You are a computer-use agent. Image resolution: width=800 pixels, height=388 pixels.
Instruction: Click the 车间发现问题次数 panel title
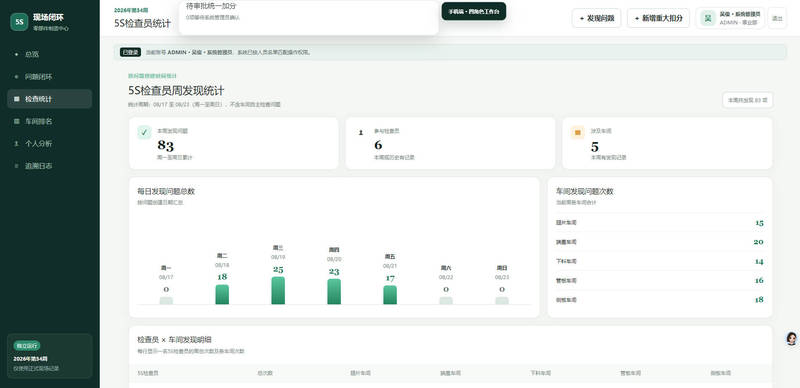[585, 191]
